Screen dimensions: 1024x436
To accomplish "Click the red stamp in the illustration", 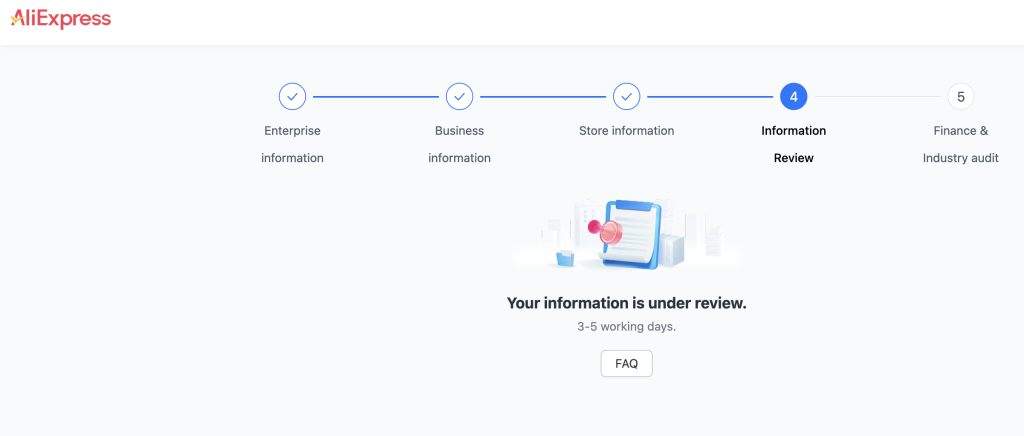I will (607, 230).
